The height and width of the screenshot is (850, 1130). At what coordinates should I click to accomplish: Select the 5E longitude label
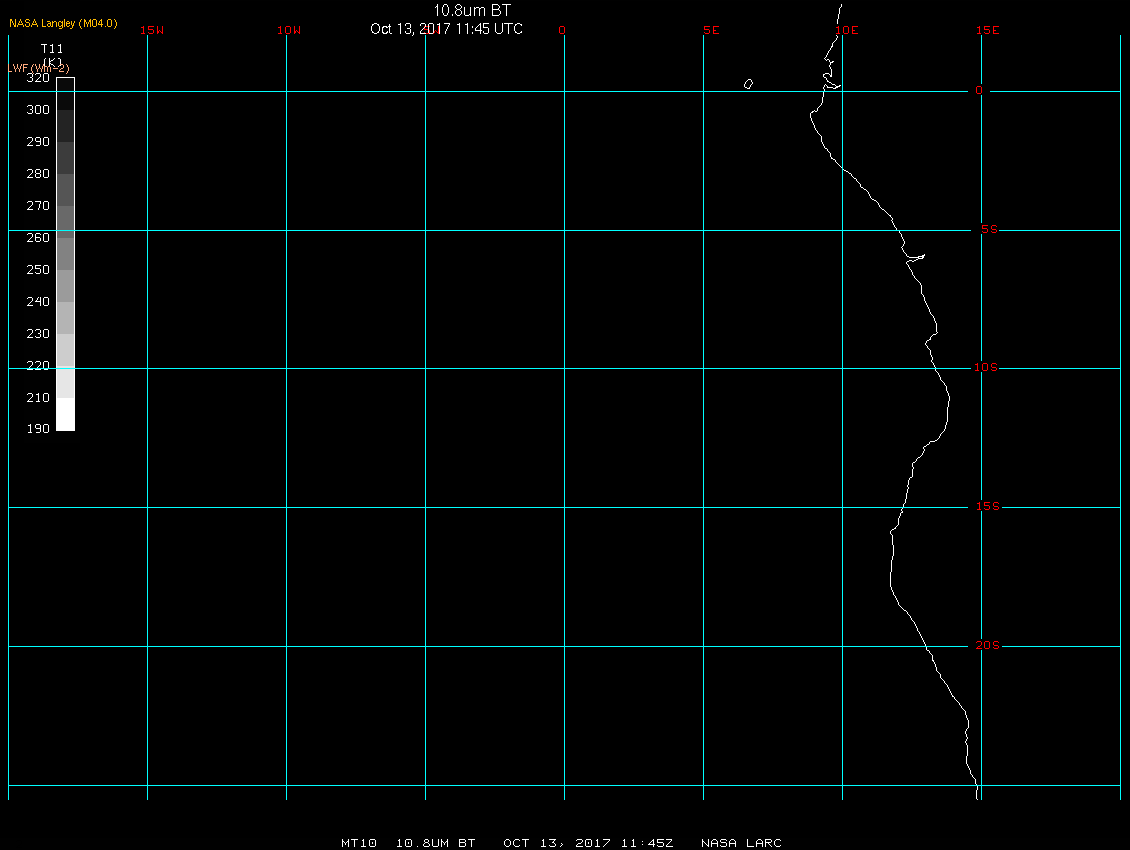tap(711, 30)
